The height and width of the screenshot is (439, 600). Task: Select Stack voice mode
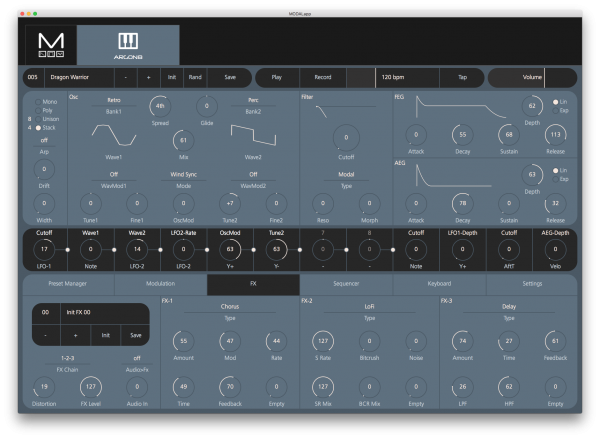46,128
